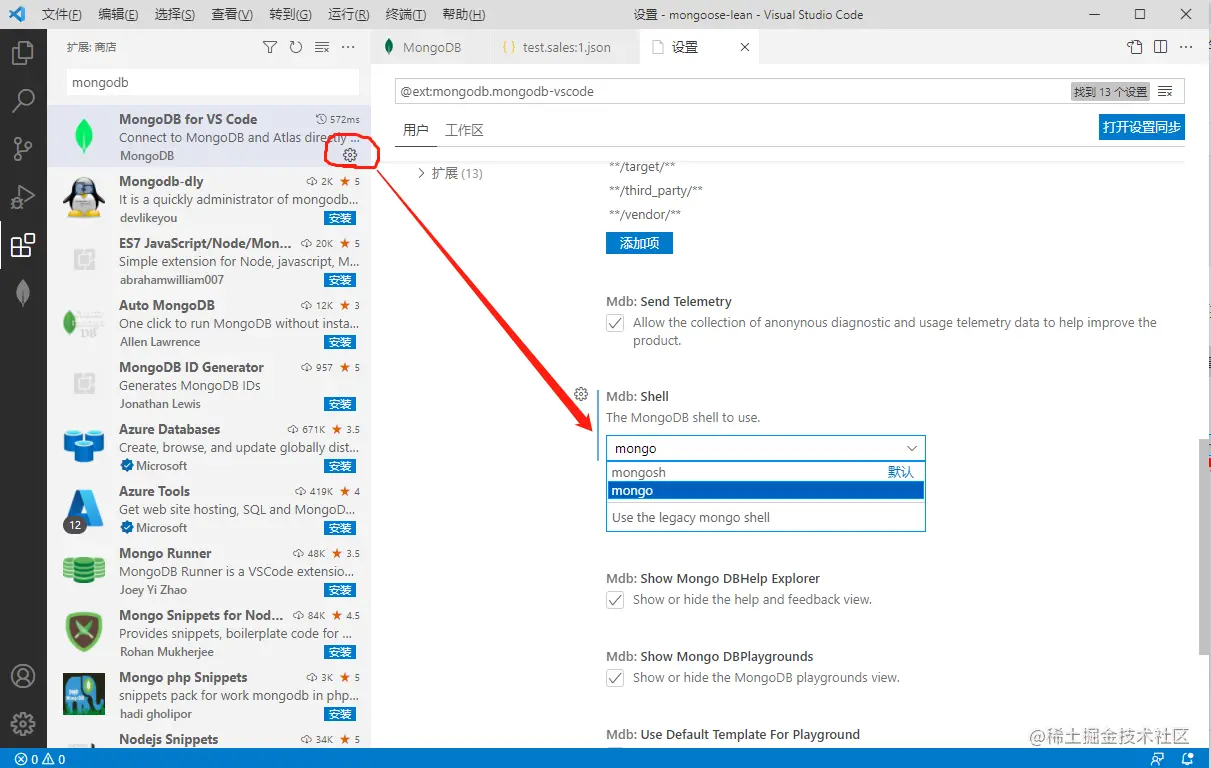Select the Mongodb-dly penguin extension icon

click(x=84, y=199)
